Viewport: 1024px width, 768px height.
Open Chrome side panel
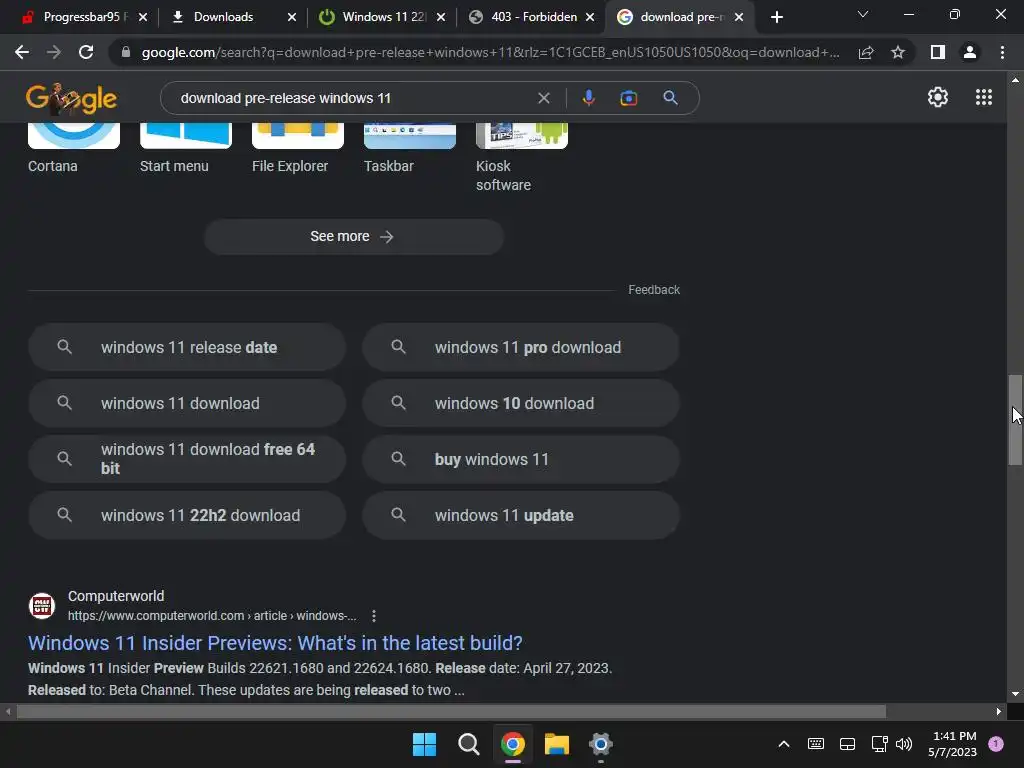click(938, 52)
